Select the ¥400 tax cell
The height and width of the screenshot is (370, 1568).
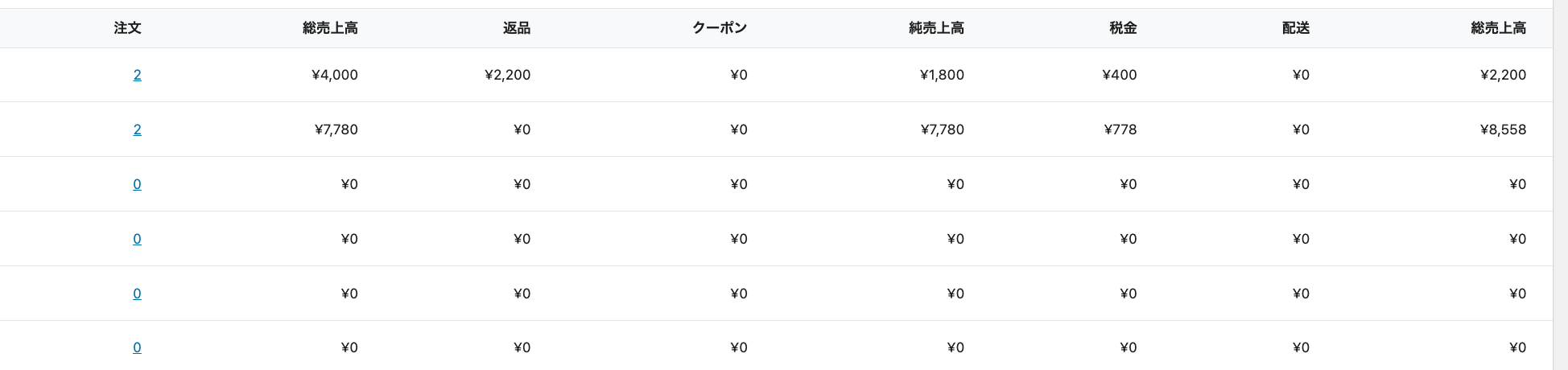pos(1120,75)
